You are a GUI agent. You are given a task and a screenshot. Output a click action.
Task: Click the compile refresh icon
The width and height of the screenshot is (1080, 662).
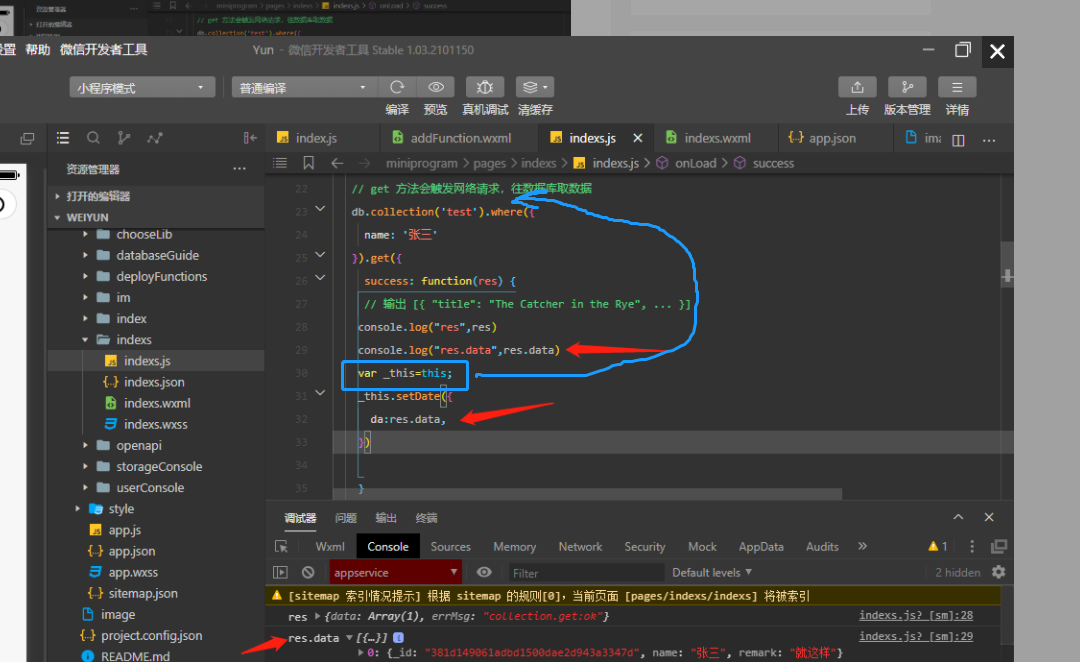[397, 87]
